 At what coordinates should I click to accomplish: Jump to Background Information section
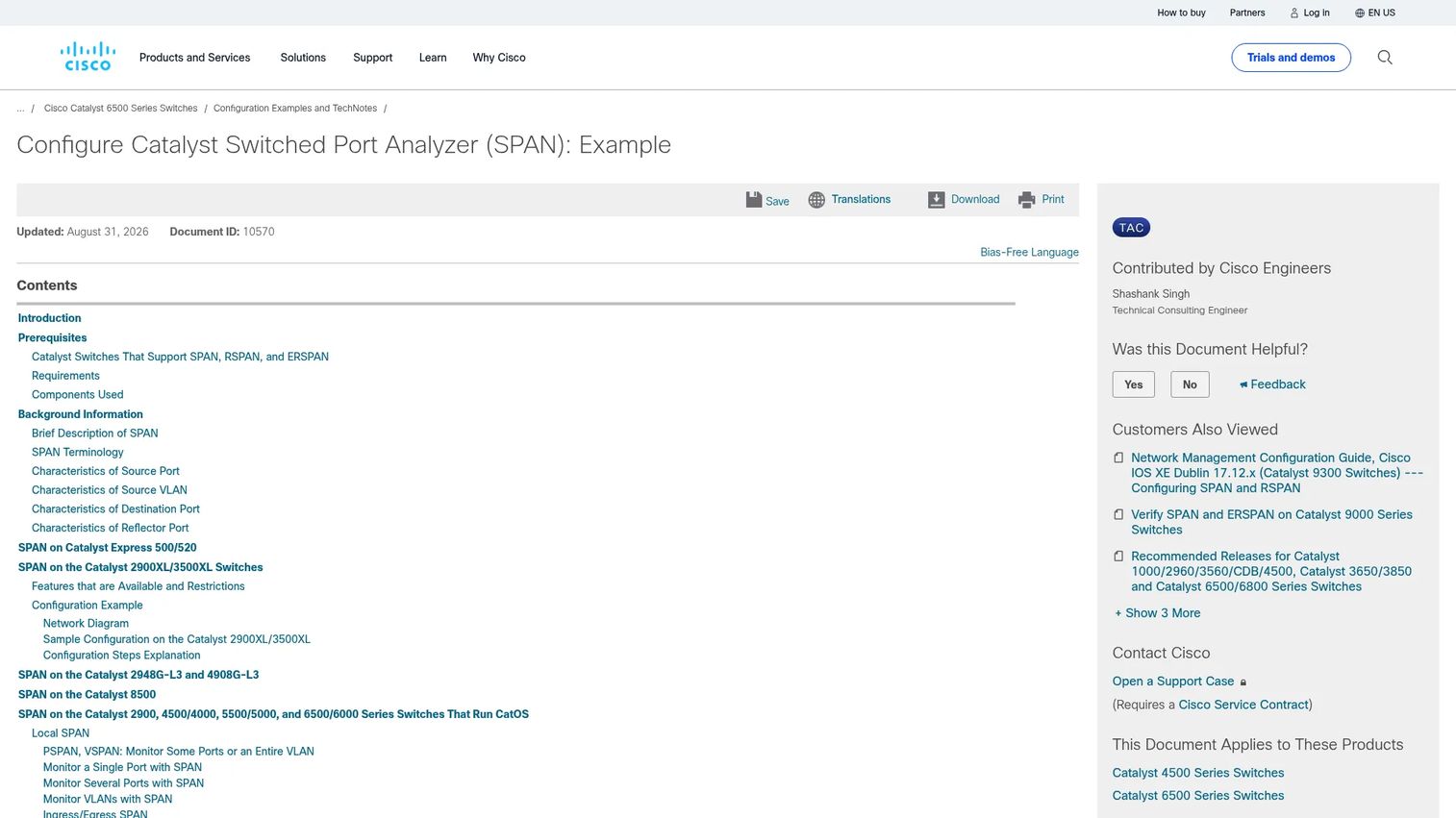(x=80, y=414)
